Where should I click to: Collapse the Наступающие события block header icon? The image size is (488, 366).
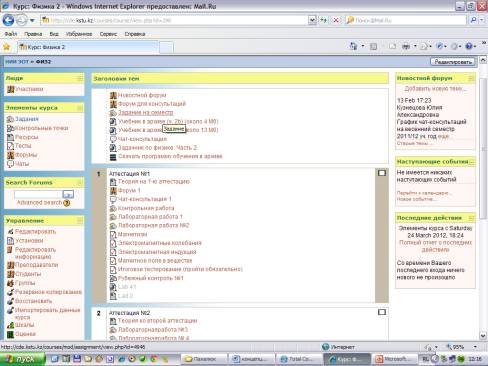[472, 162]
